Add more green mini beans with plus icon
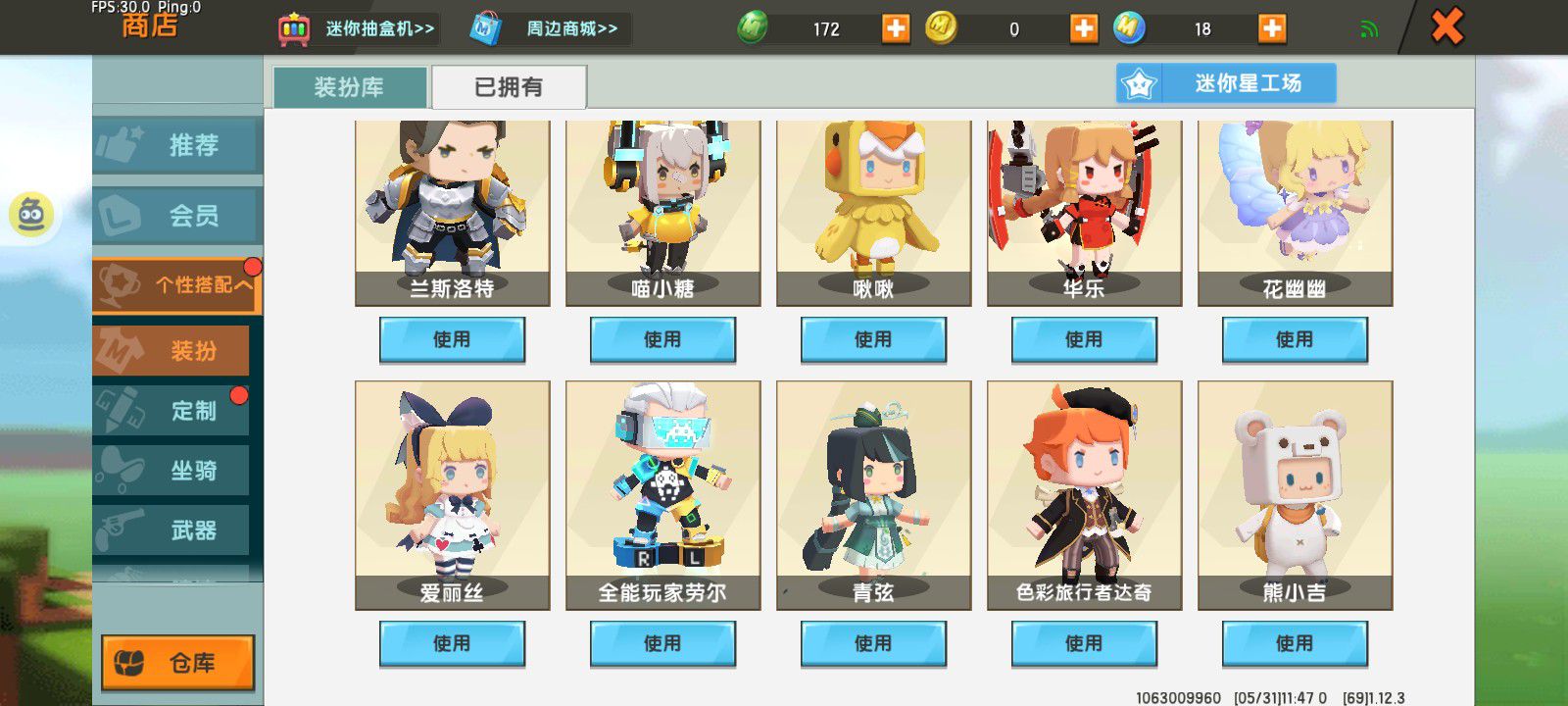1568x706 pixels. [896, 28]
